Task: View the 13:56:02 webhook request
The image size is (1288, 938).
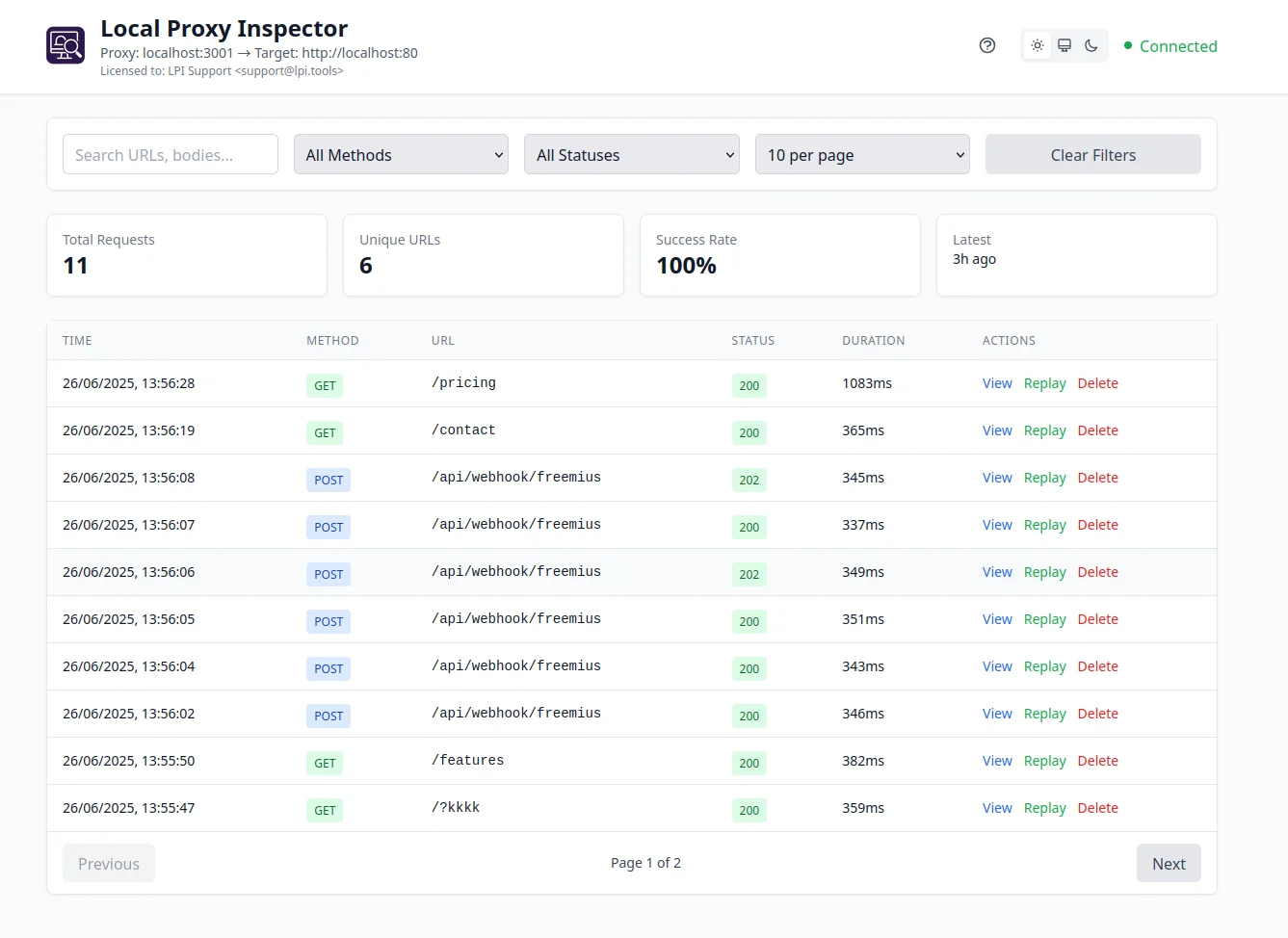Action: click(997, 714)
